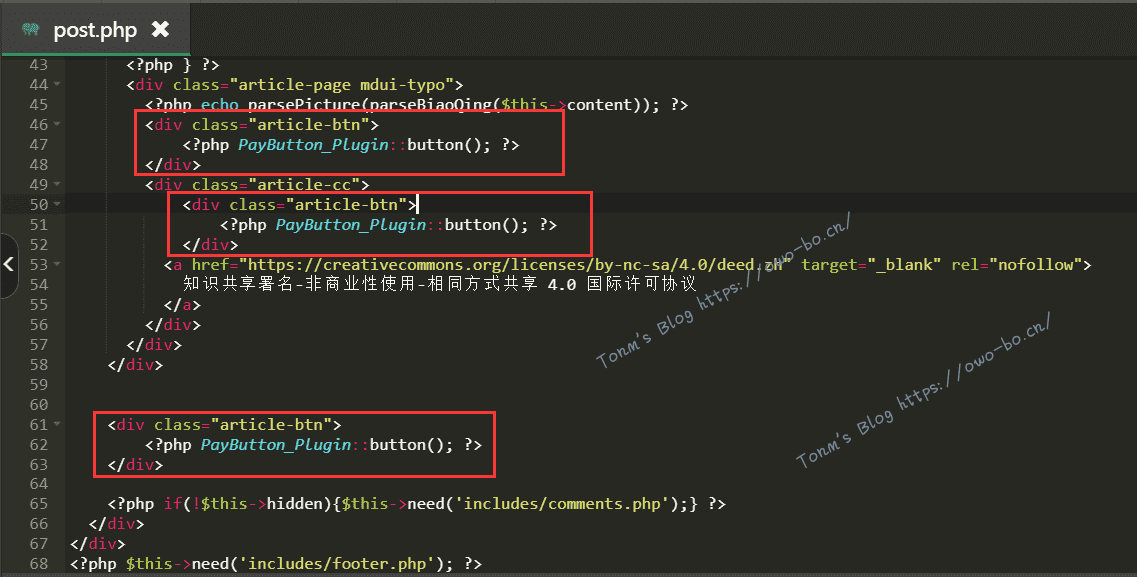
Task: Fold the article-btn div at line 61
Action: pyautogui.click(x=57, y=425)
